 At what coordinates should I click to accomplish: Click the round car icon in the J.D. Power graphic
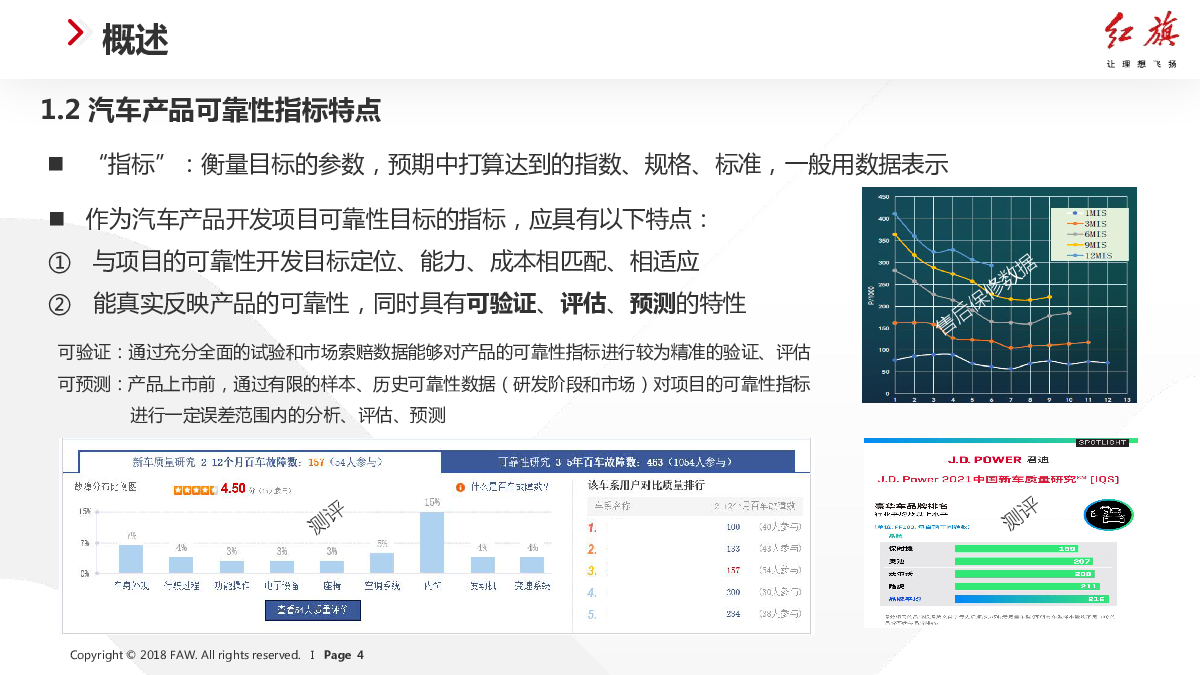[1108, 515]
